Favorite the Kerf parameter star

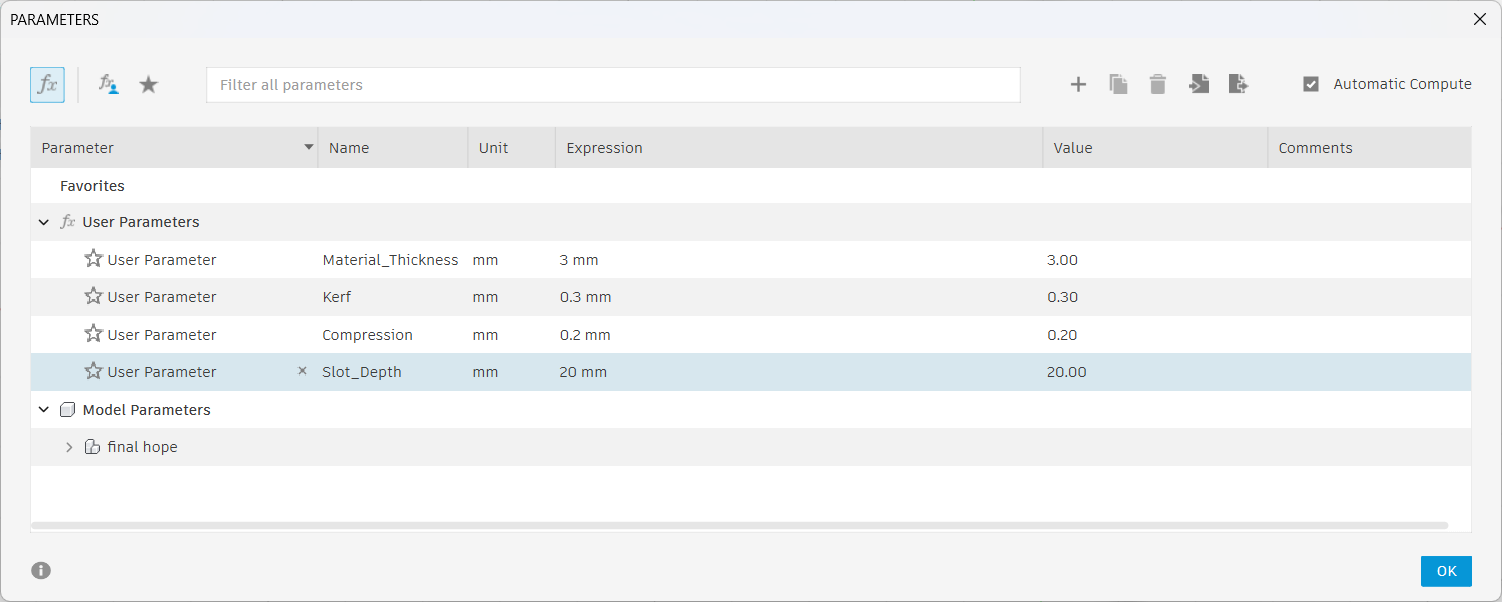pyautogui.click(x=94, y=296)
